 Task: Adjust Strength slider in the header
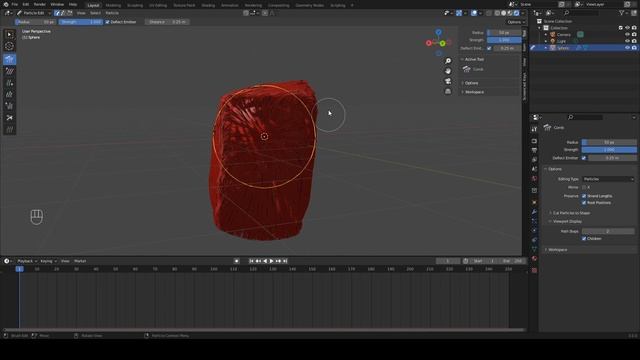coord(81,22)
